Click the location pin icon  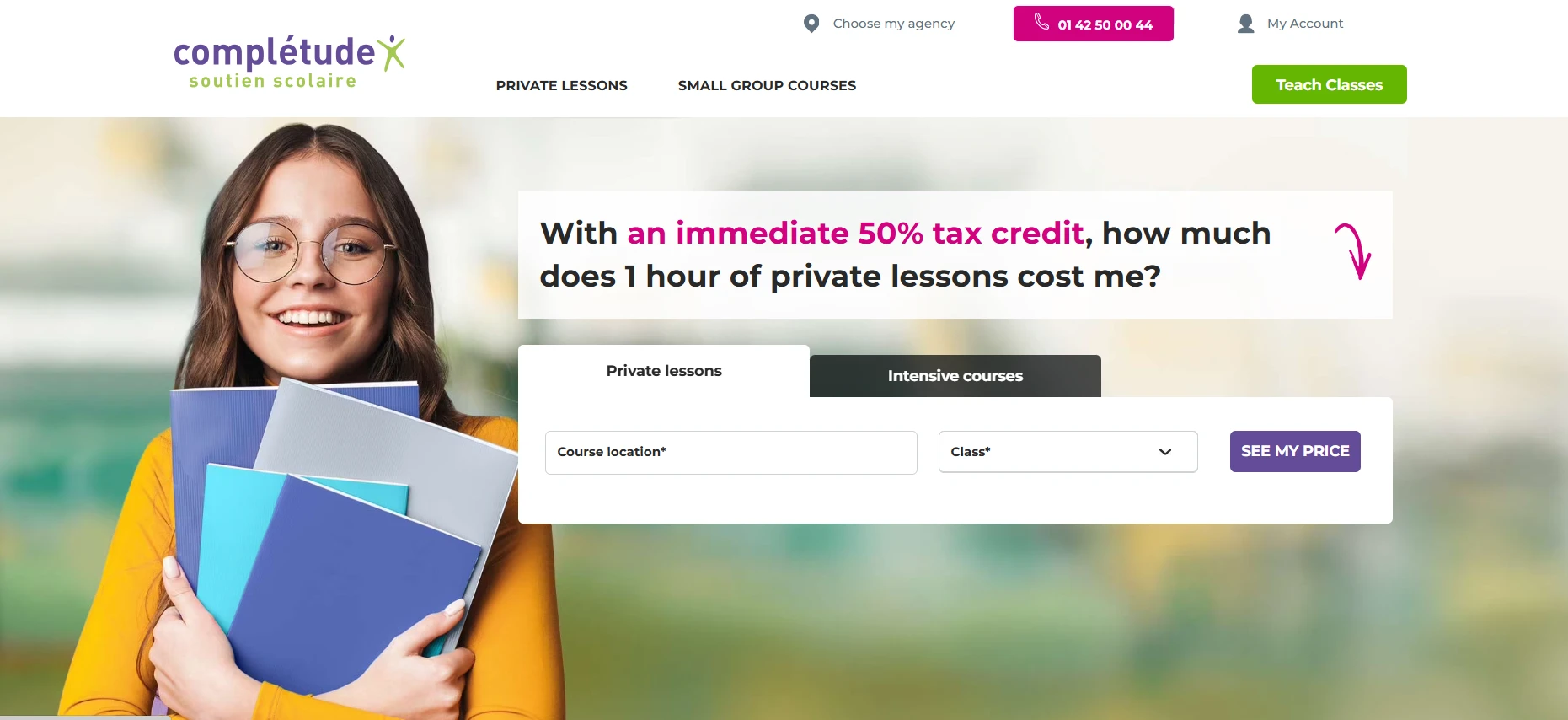click(811, 24)
